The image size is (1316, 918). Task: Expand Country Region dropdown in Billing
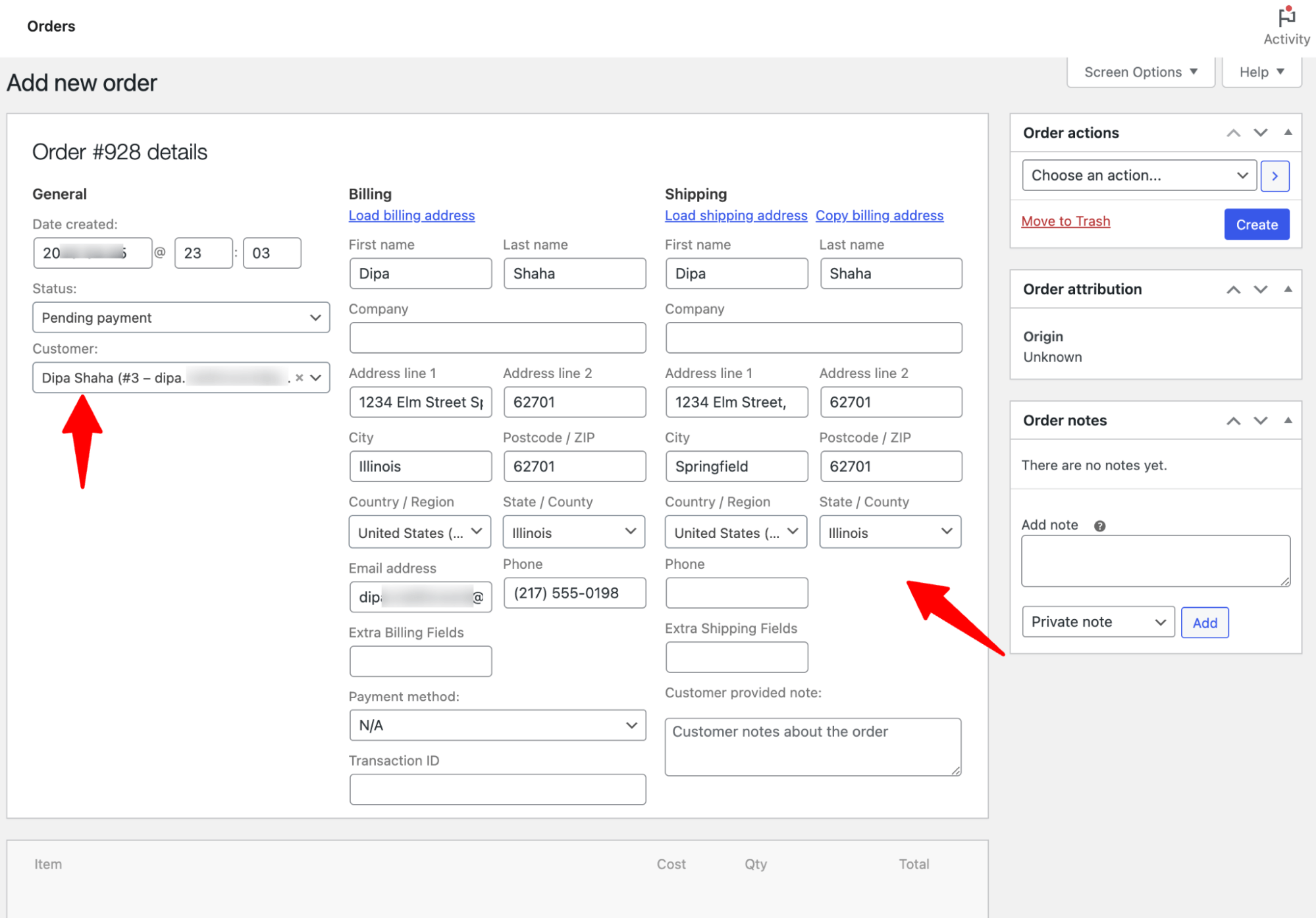pos(419,531)
